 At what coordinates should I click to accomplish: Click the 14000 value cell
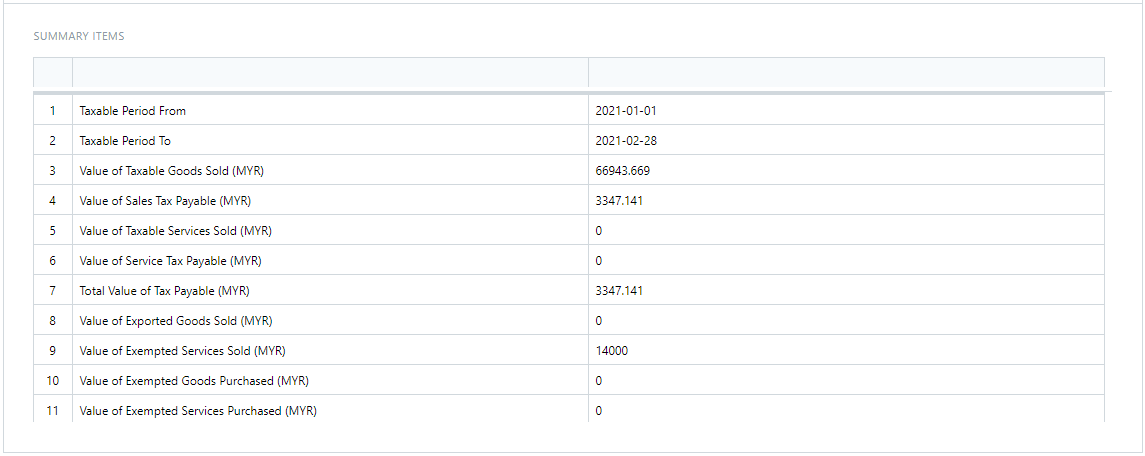click(x=612, y=351)
